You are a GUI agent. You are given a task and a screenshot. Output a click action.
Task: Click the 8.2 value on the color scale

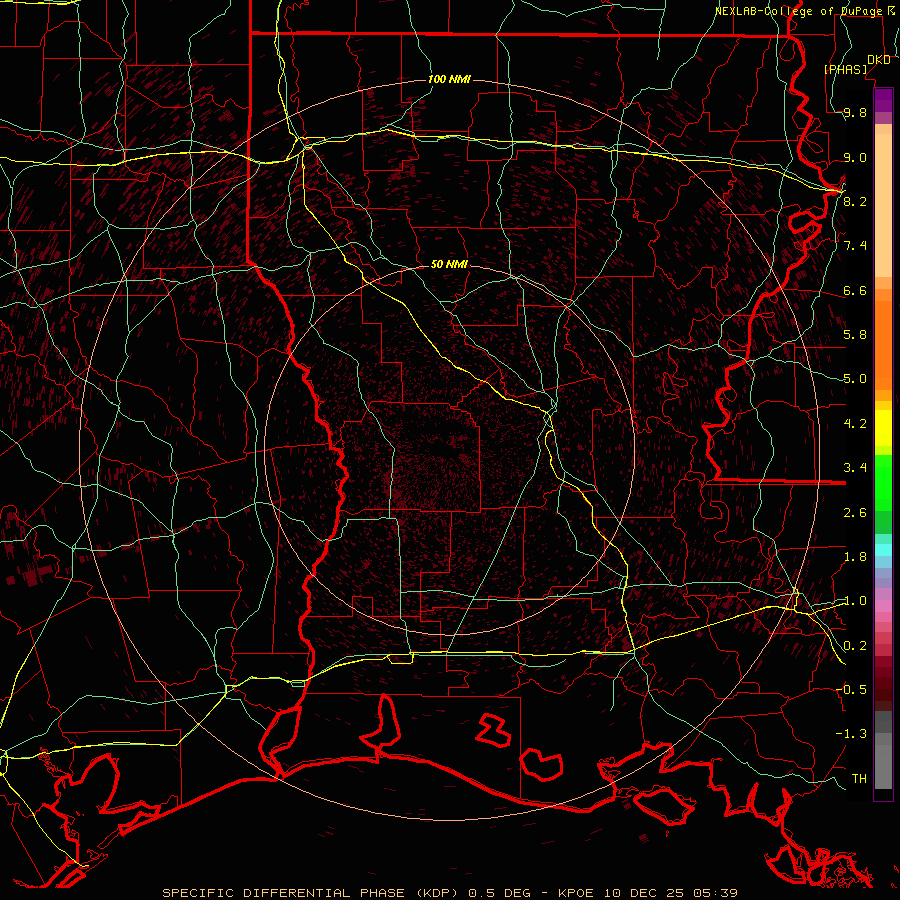(x=855, y=201)
